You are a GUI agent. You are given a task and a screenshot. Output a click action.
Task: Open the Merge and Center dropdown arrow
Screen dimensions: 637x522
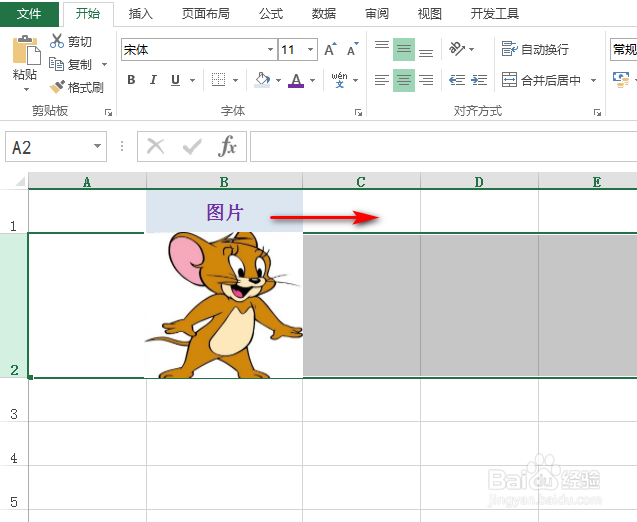[593, 80]
